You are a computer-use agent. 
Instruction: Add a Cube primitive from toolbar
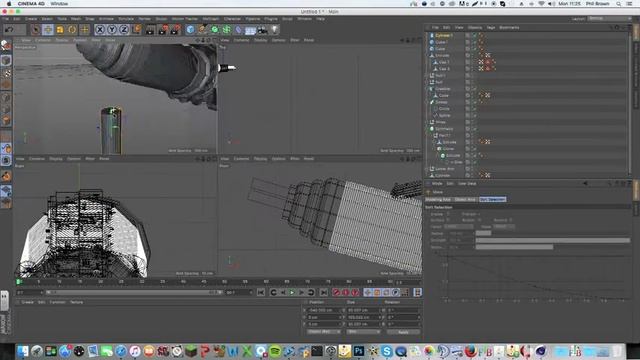190,29
